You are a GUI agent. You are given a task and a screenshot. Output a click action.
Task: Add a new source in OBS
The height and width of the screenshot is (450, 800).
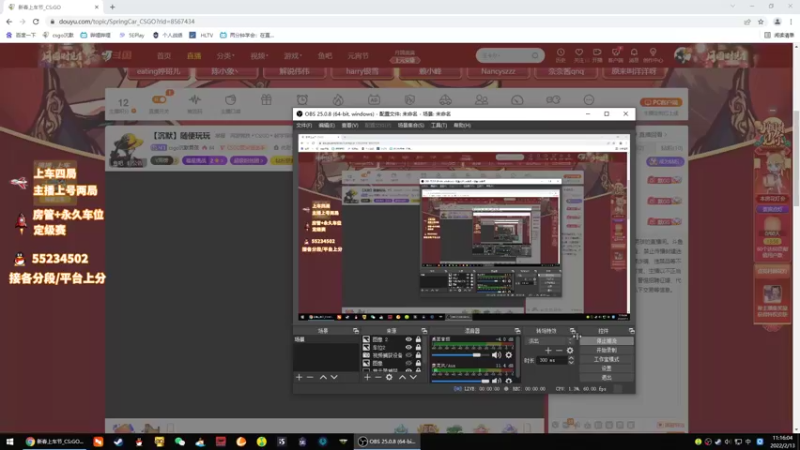(x=367, y=377)
